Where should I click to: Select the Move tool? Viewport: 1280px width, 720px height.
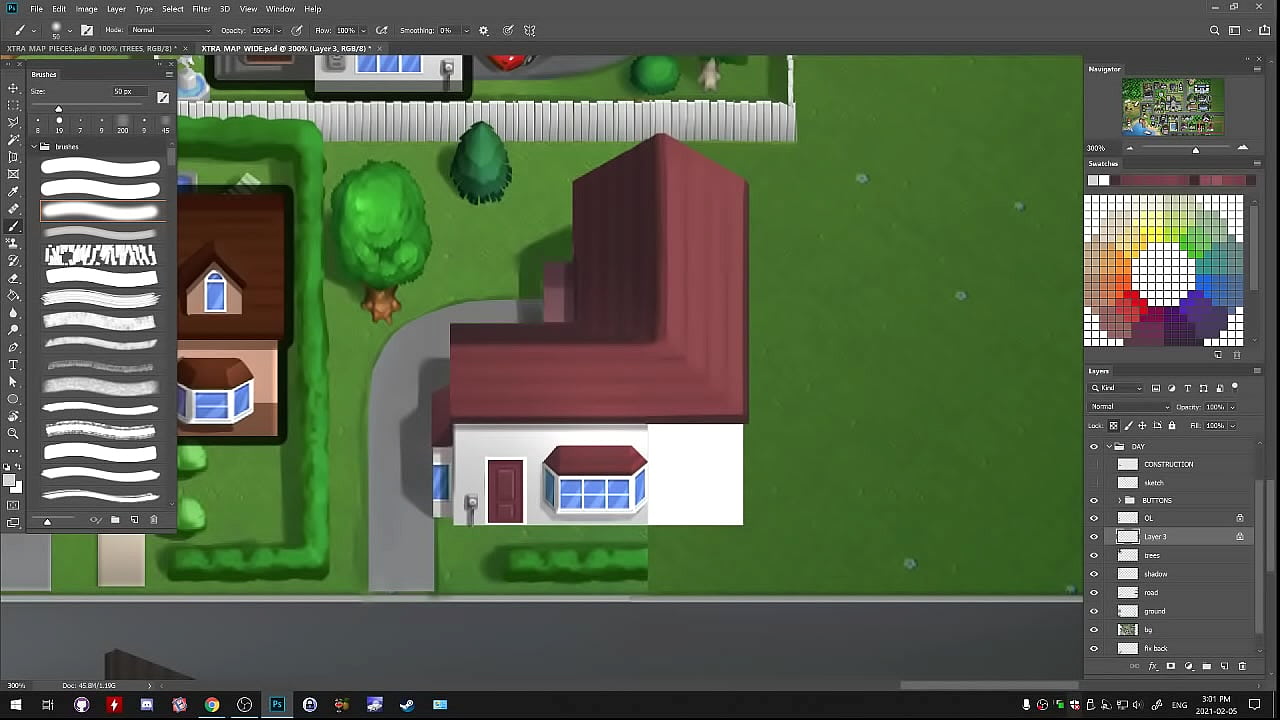[13, 88]
